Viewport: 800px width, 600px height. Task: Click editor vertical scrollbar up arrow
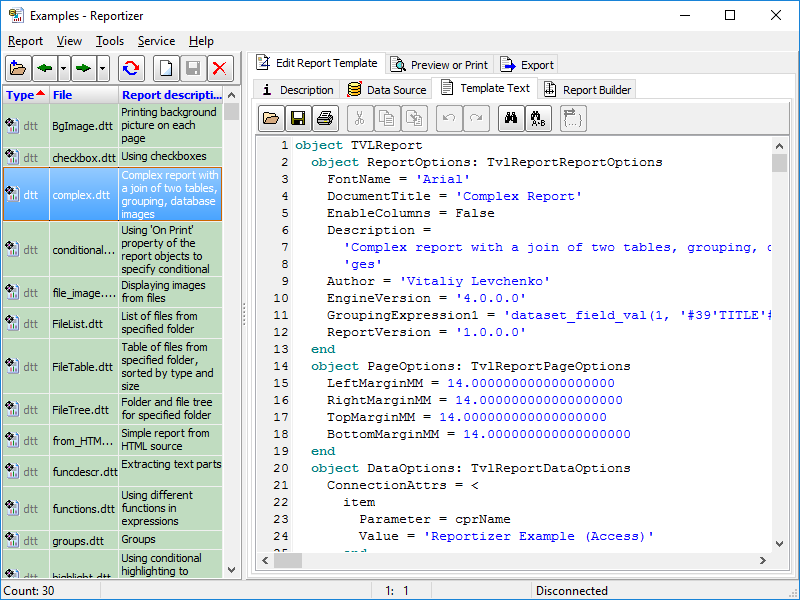779,146
